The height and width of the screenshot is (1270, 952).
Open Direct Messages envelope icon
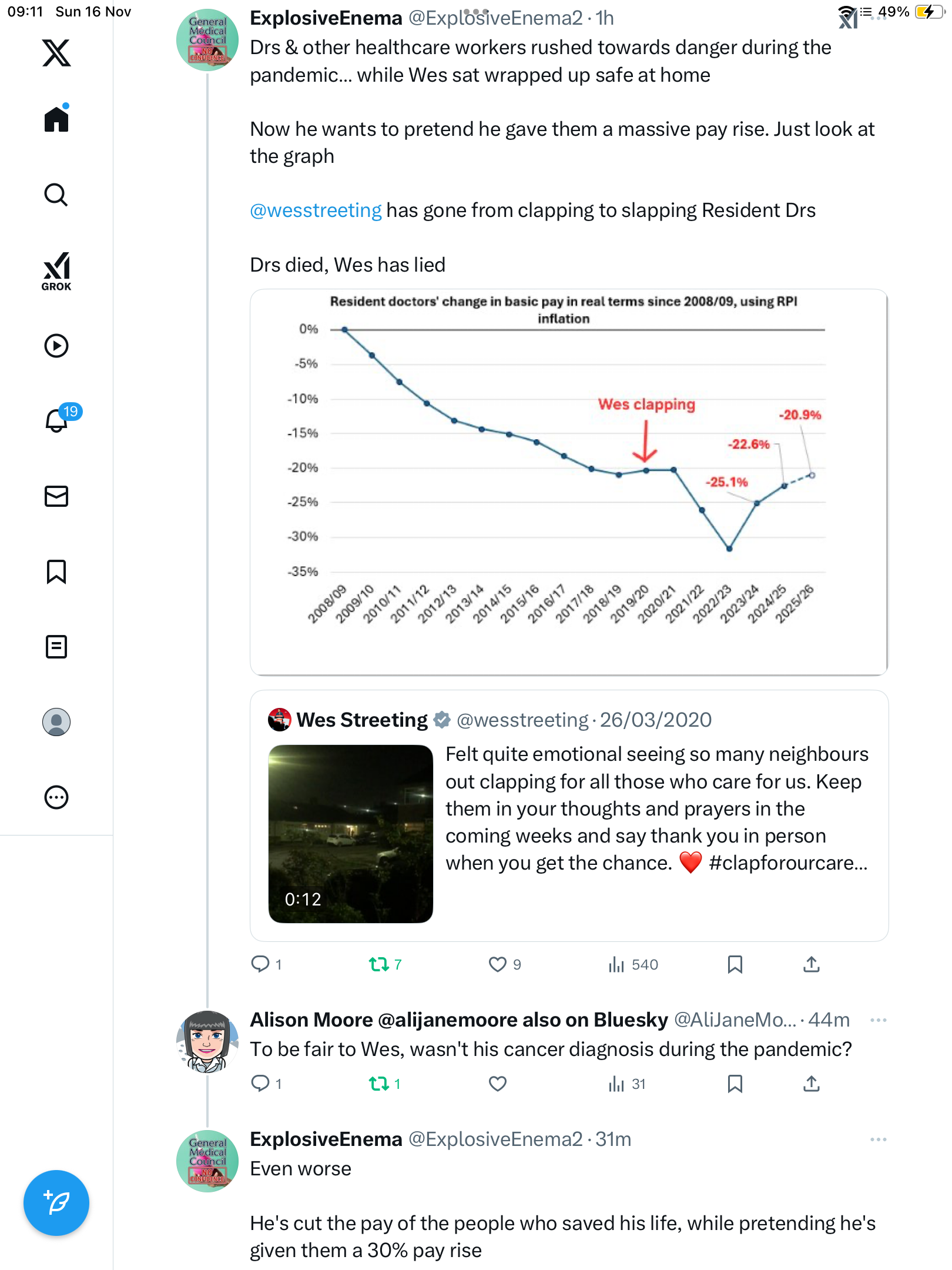[56, 496]
